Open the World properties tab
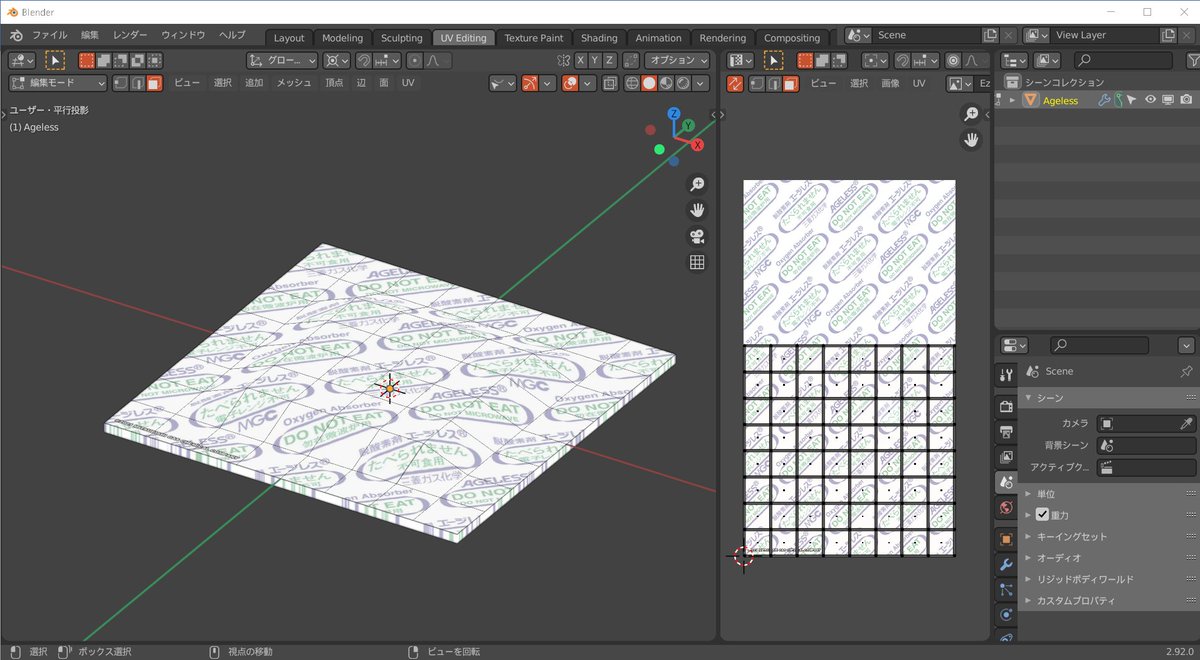This screenshot has width=1200, height=660. [x=1006, y=509]
